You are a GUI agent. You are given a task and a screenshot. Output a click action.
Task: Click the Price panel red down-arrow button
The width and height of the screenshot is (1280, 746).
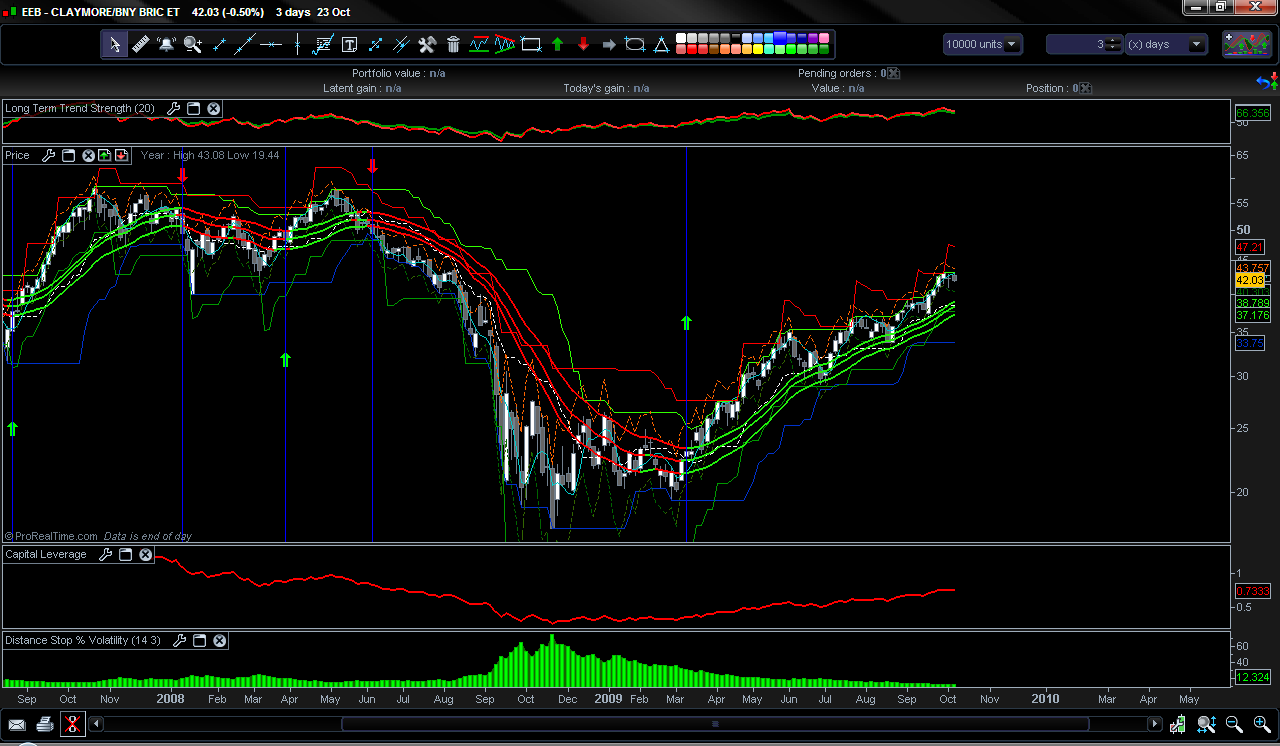[x=121, y=155]
